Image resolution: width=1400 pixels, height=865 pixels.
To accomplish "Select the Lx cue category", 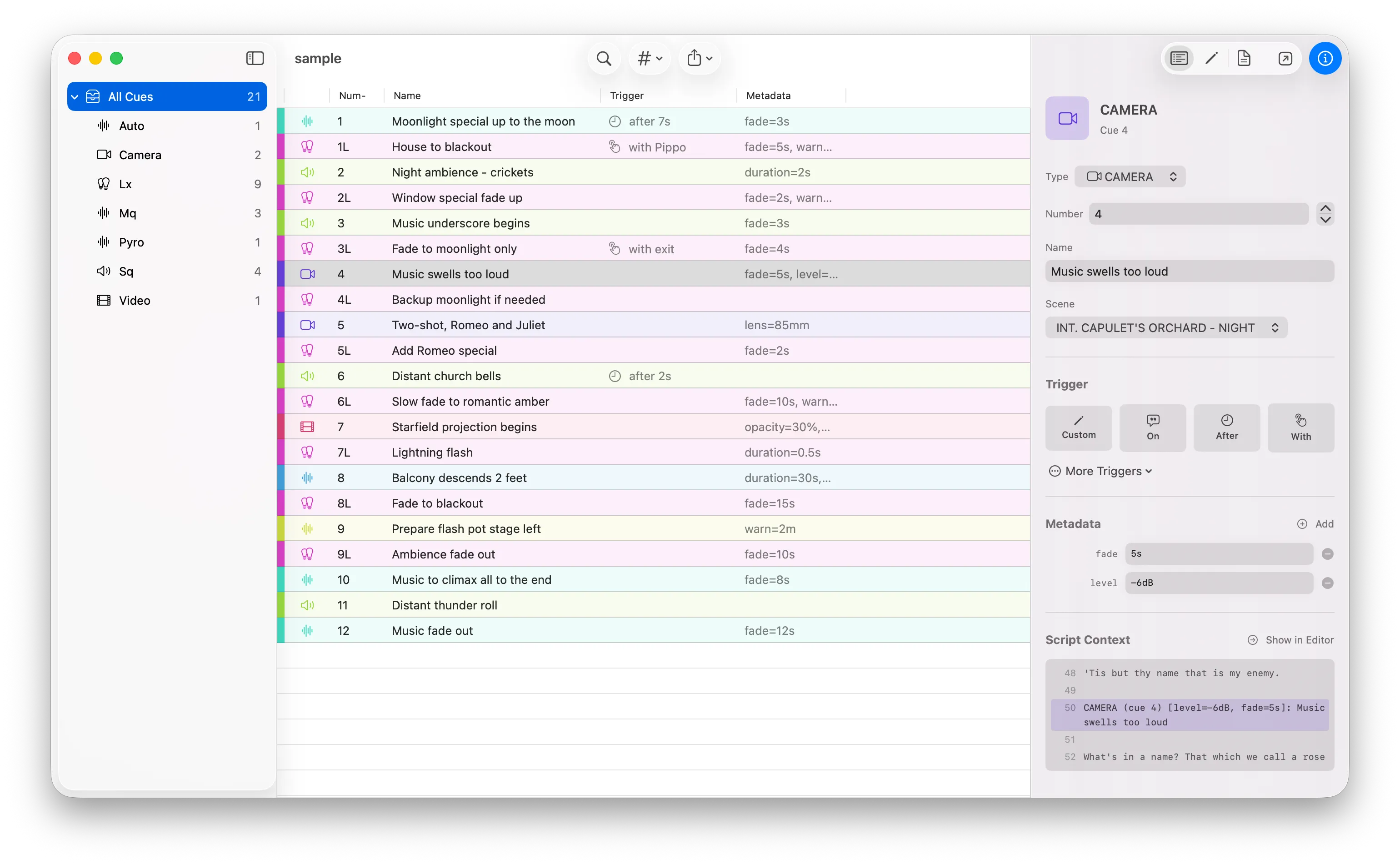I will (x=167, y=184).
